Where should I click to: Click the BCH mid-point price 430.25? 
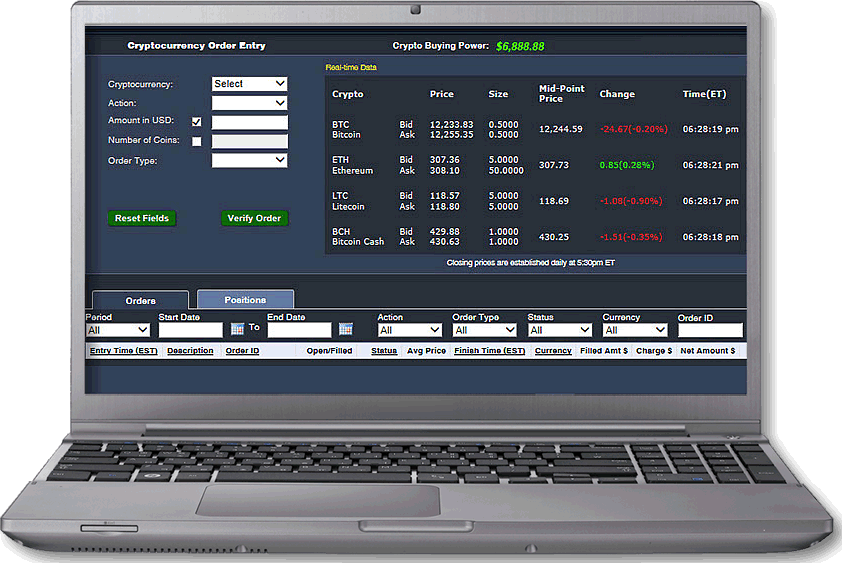pos(554,237)
